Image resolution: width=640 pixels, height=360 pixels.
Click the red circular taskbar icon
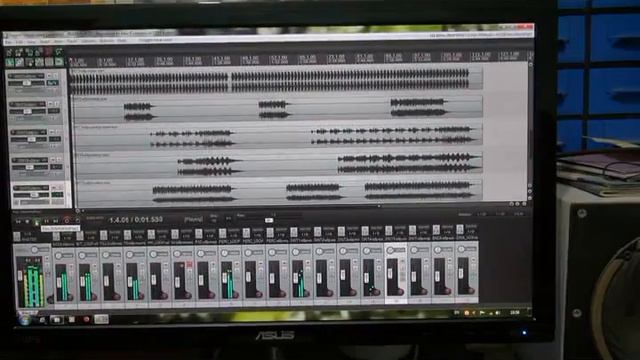click(86, 320)
